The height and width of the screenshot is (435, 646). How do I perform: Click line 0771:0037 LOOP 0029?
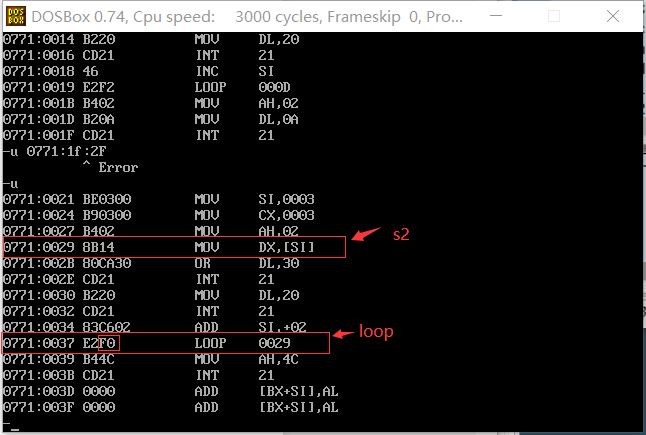[x=147, y=343]
